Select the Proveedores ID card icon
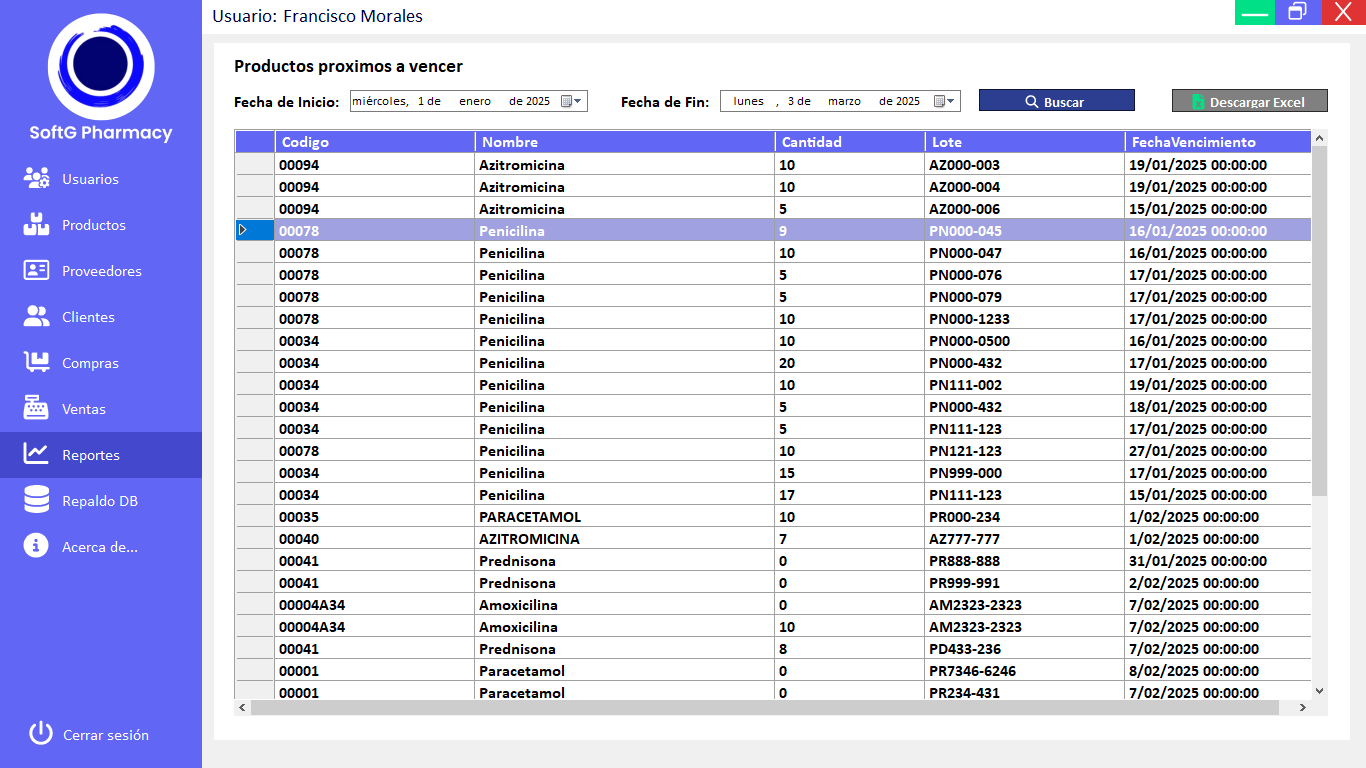This screenshot has width=1366, height=768. [x=37, y=271]
